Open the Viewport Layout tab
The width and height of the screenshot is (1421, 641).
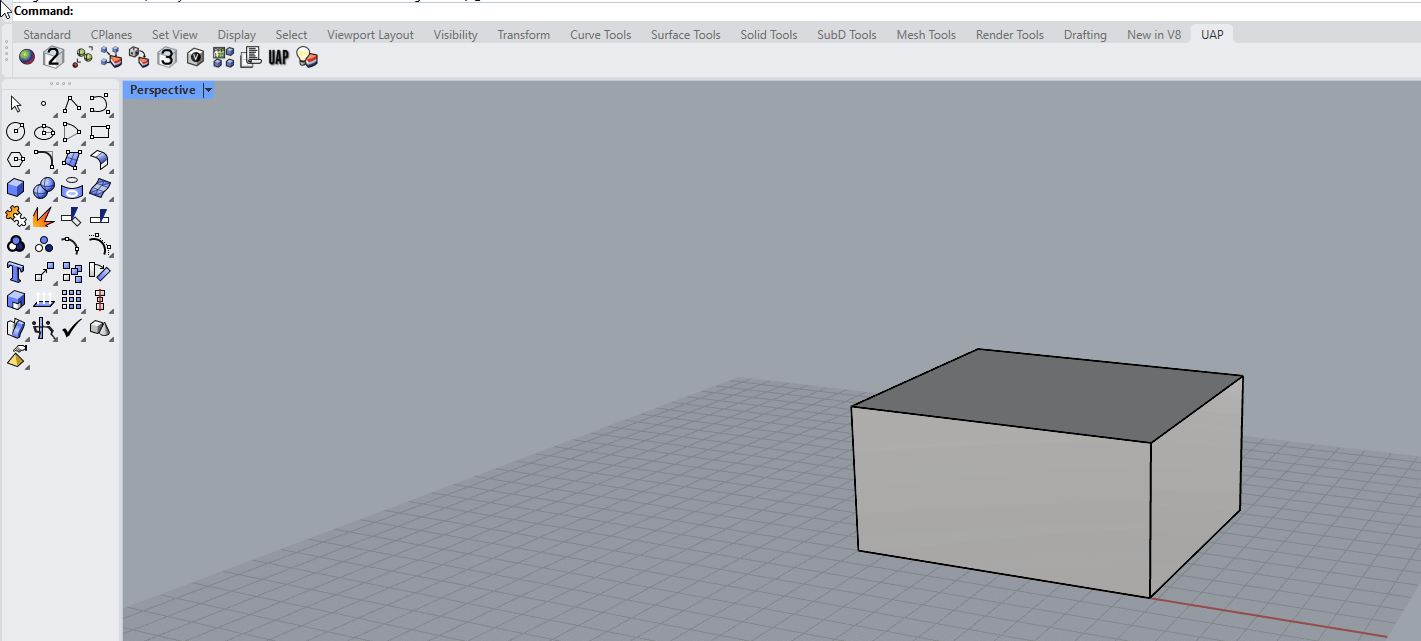tap(370, 35)
